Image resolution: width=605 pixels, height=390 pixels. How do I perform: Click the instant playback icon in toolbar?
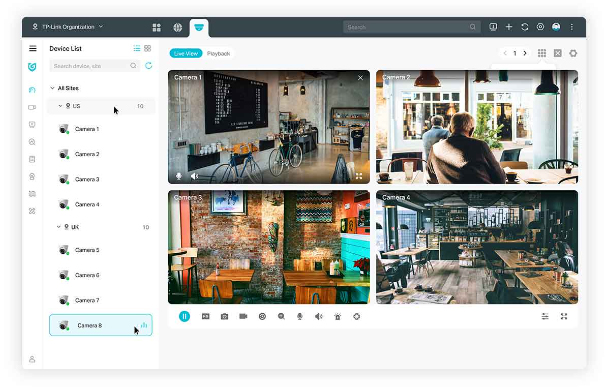point(206,316)
